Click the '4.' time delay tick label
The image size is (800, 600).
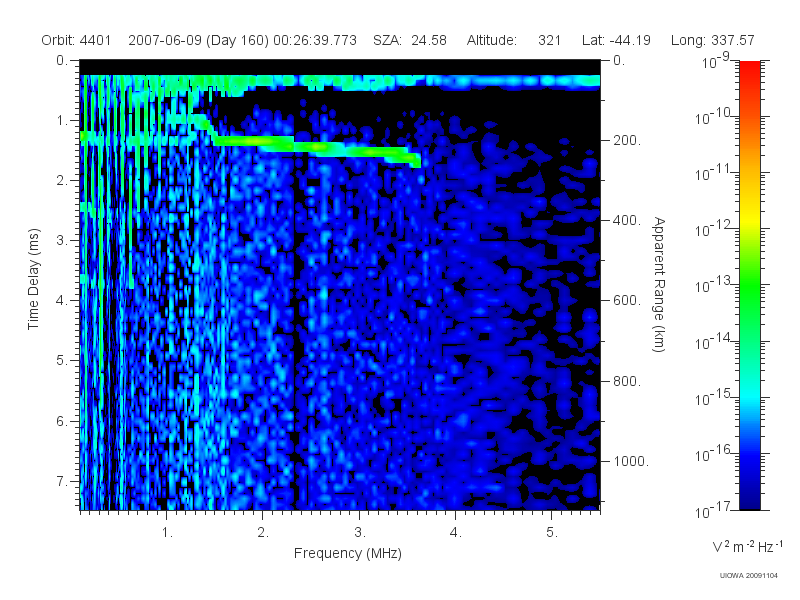(62, 301)
